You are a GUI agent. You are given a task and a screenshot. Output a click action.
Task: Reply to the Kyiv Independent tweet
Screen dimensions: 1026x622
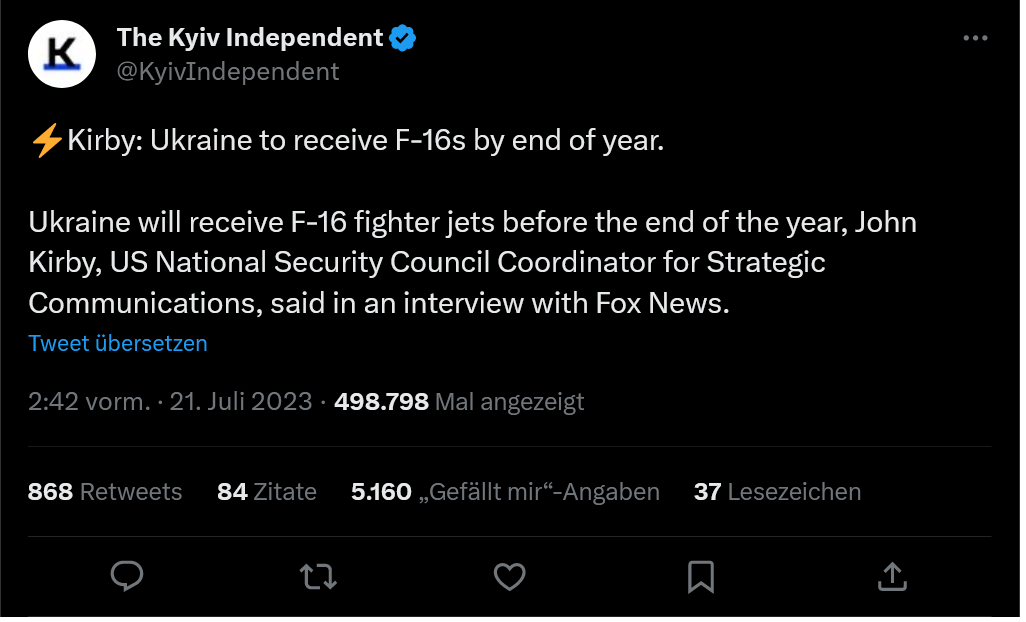127,575
